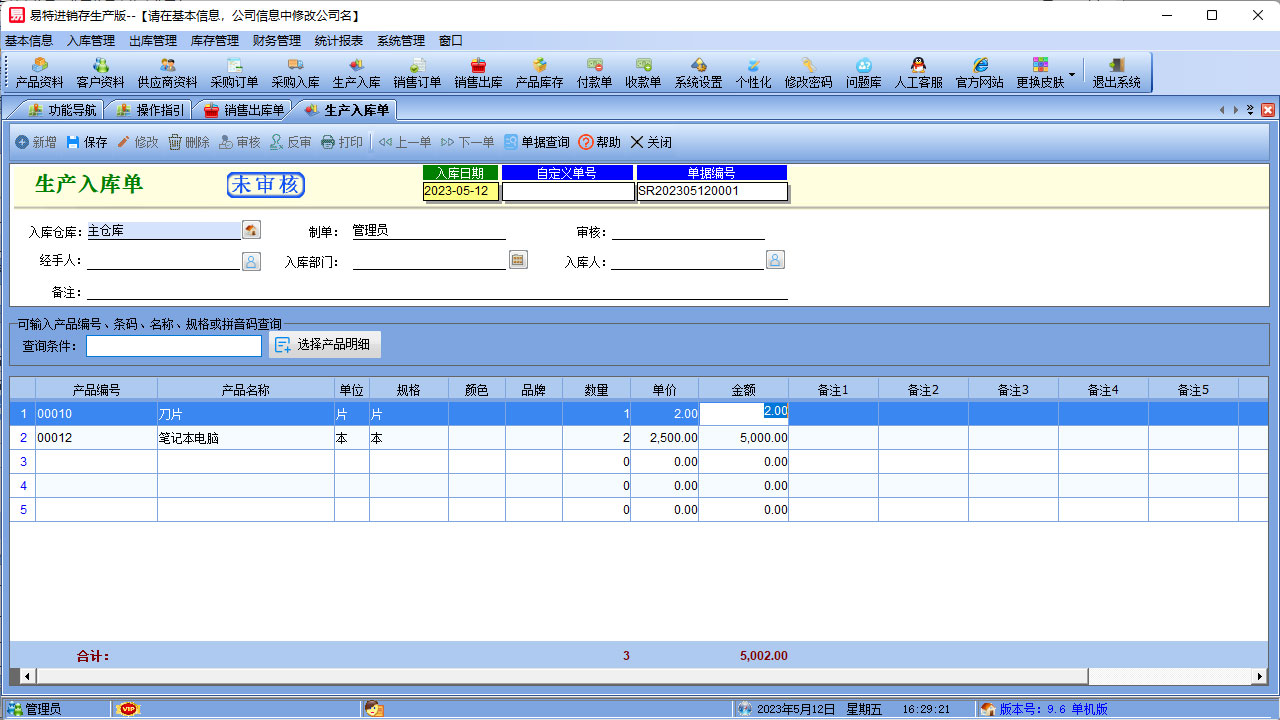Click the 采购订单 toolbar icon
Viewport: 1280px width, 720px height.
pos(234,73)
